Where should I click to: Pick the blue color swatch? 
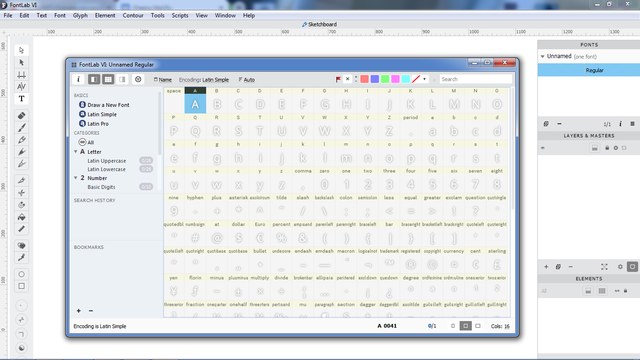pos(375,79)
